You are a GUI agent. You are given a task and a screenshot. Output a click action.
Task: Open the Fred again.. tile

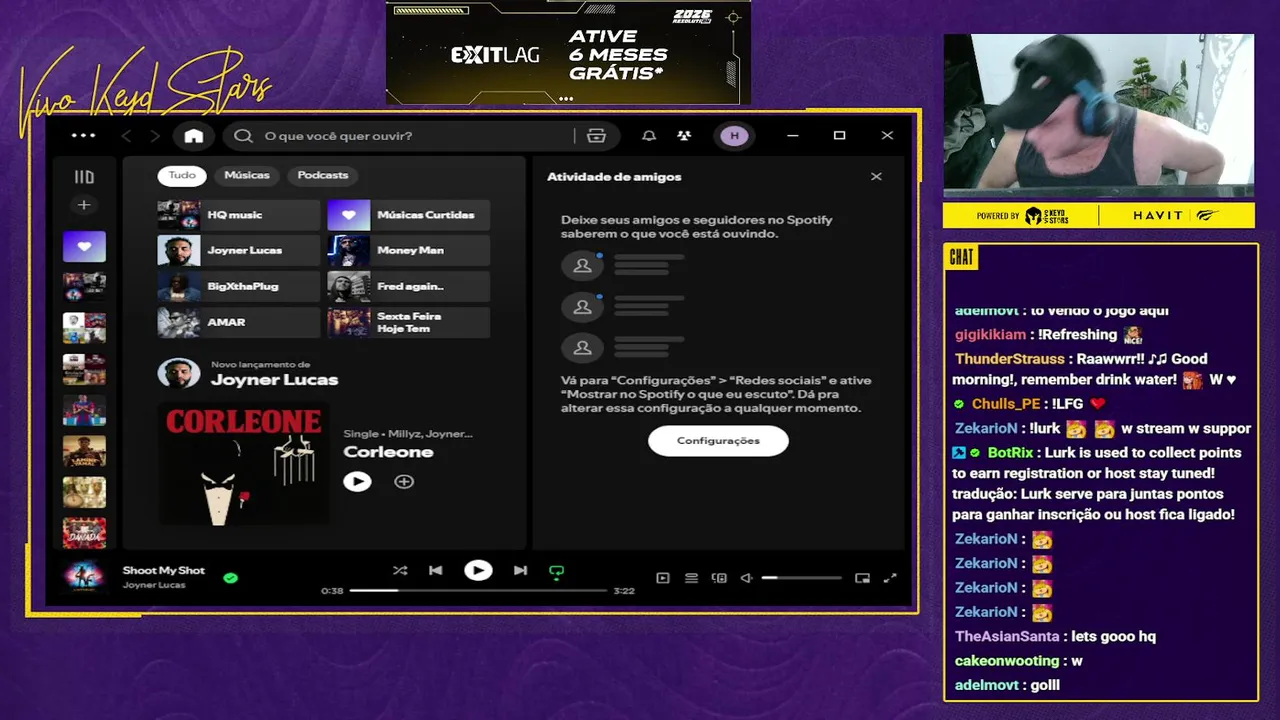point(408,287)
